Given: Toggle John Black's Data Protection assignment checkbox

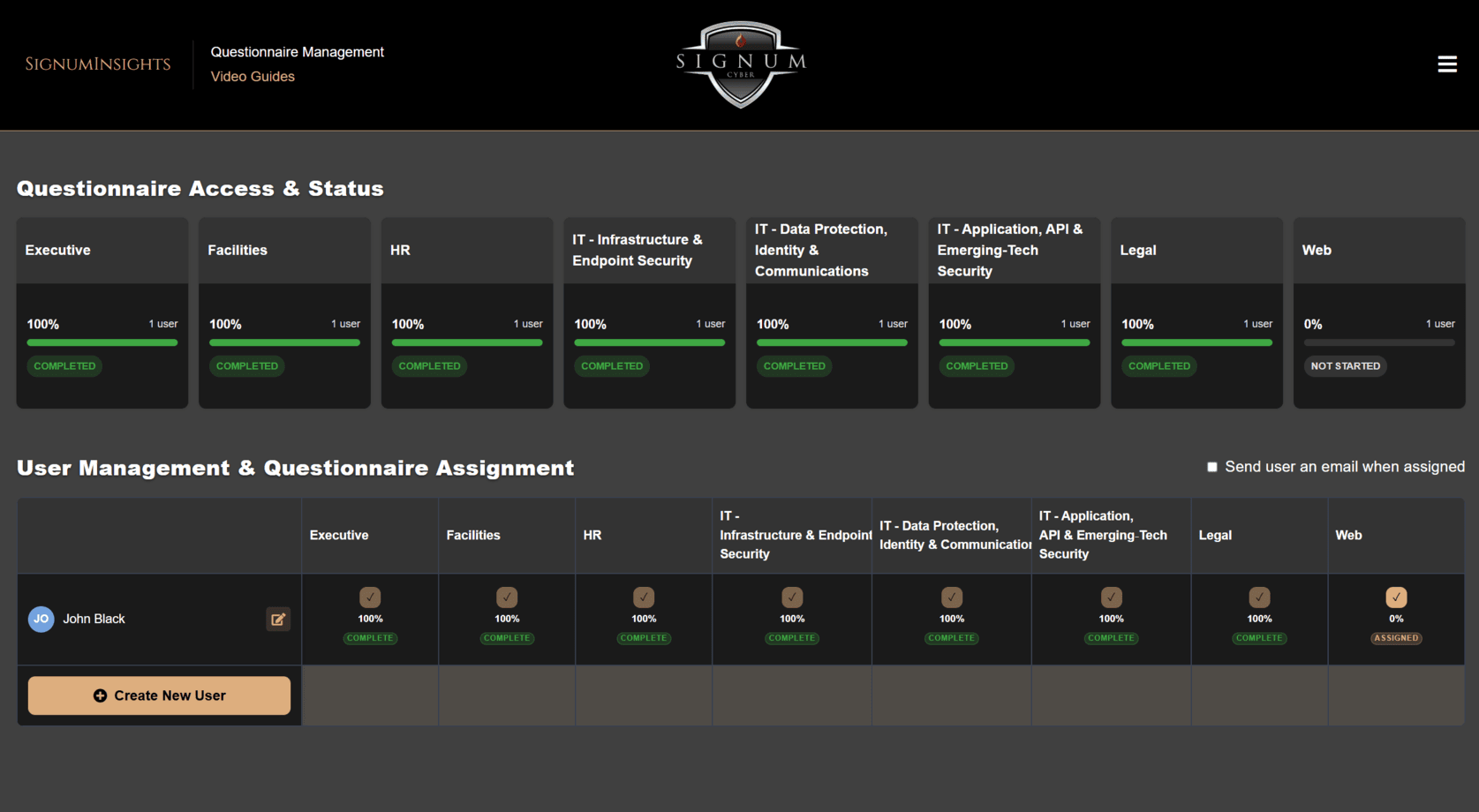Looking at the screenshot, I should point(952,598).
